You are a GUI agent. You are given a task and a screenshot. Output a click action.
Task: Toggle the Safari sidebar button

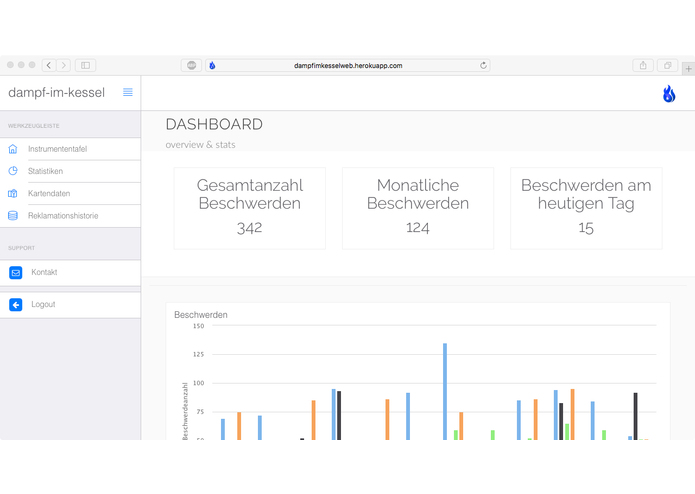pyautogui.click(x=86, y=66)
